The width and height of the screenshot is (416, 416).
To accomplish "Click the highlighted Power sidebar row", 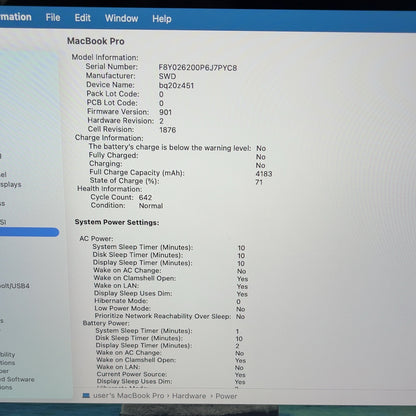I will [29, 232].
